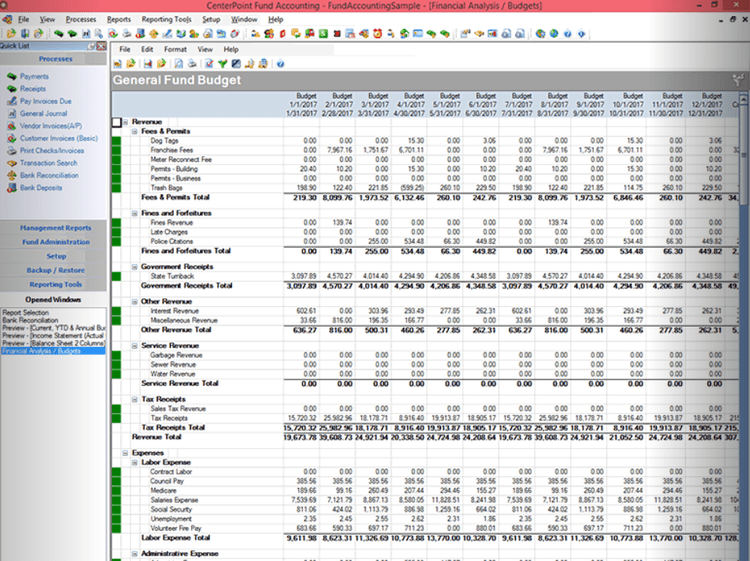
Task: Open the Processes menu in main menu bar
Action: coord(81,19)
